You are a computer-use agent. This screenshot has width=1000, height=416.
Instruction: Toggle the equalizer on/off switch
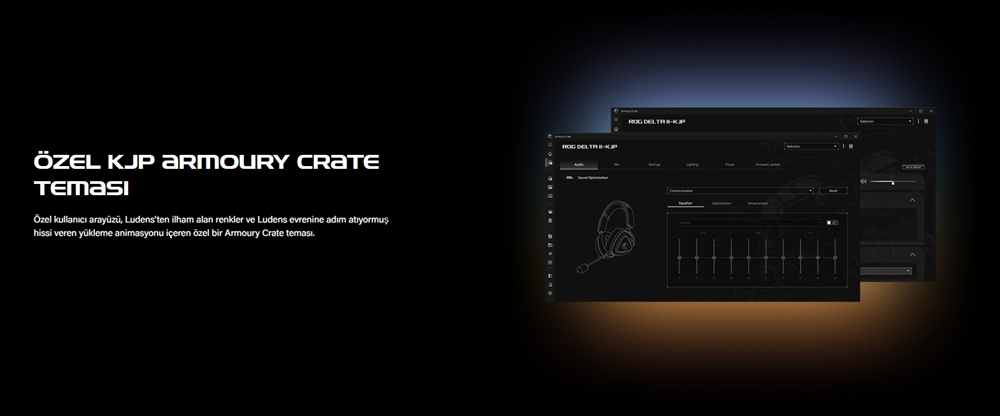tap(832, 223)
